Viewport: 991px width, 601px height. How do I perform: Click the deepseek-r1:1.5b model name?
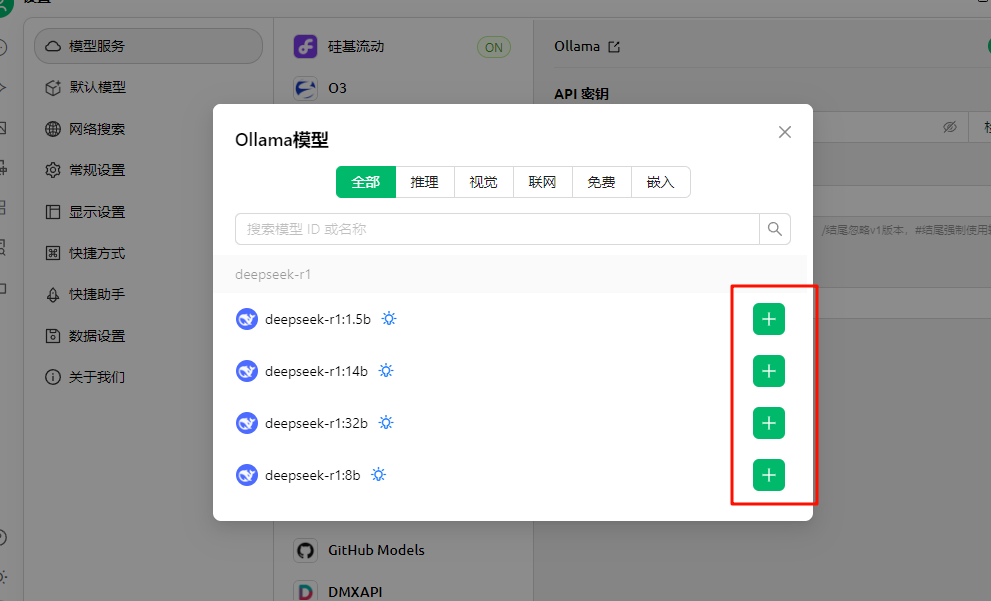(x=318, y=319)
